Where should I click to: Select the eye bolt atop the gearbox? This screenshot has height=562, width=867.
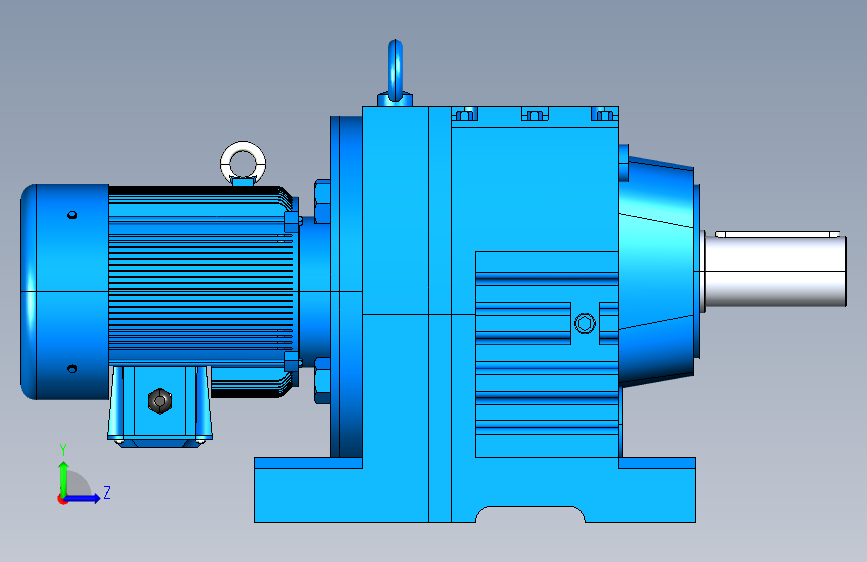tap(395, 72)
